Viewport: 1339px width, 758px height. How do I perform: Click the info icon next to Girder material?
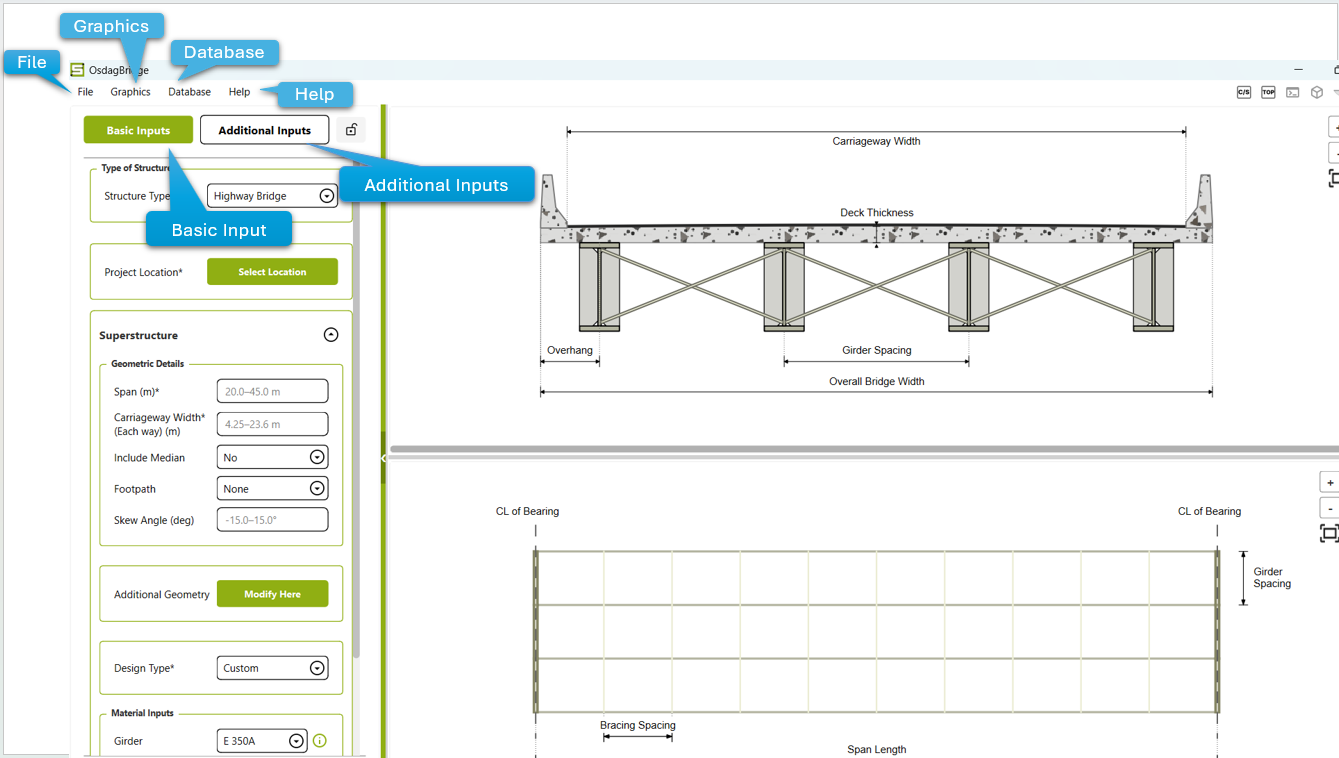pyautogui.click(x=320, y=741)
